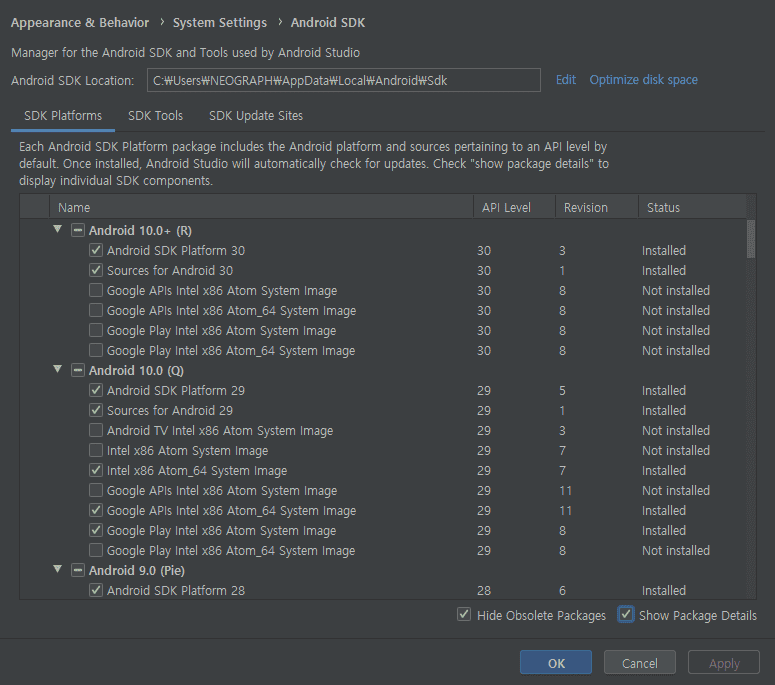Image resolution: width=775 pixels, height=685 pixels.
Task: Collapse the Android 9.0 (Pie) tree node
Action: [x=58, y=569]
